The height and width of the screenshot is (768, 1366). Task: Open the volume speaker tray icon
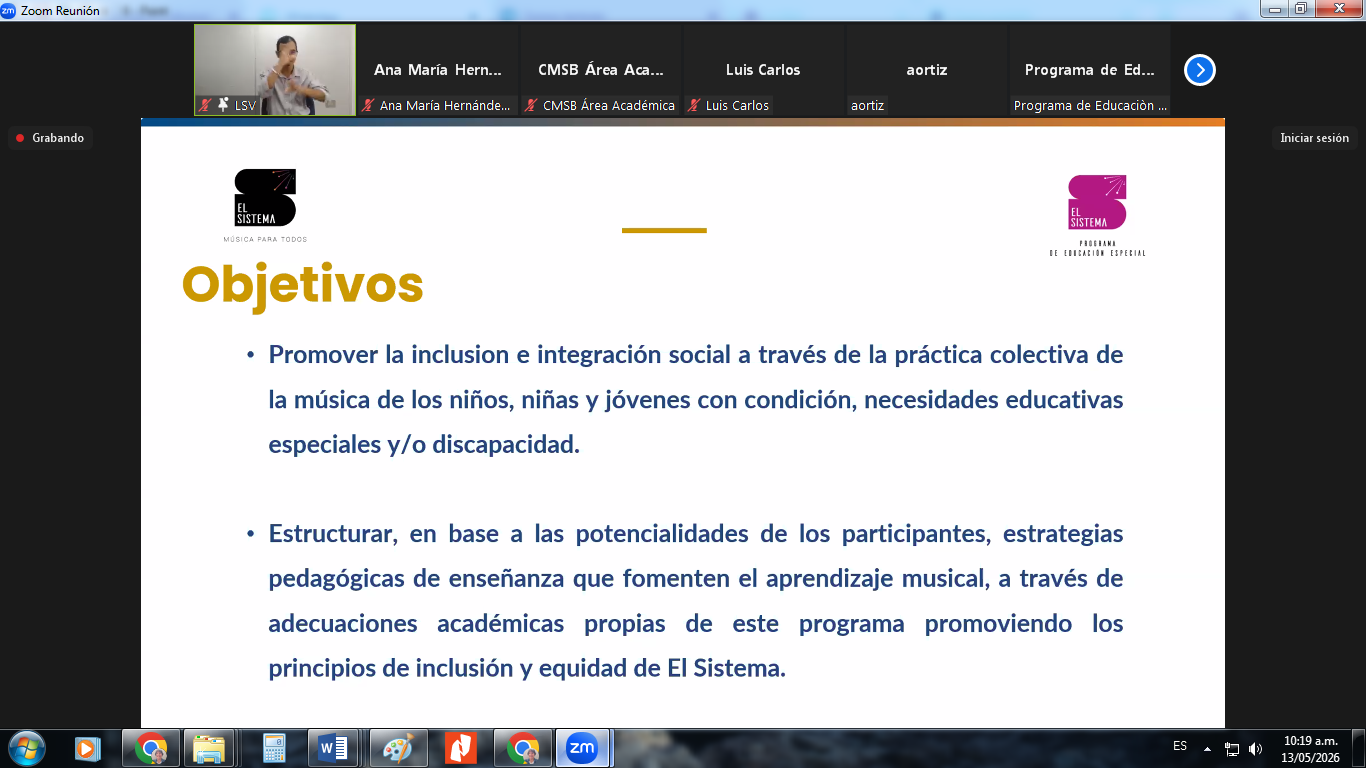[x=1255, y=748]
